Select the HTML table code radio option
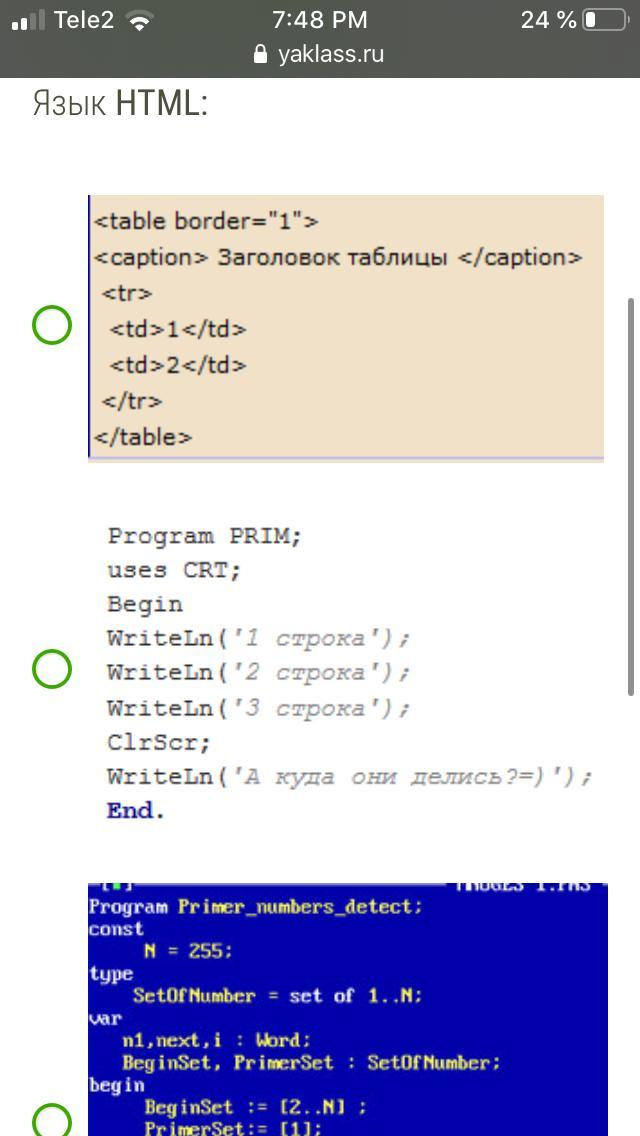This screenshot has height=1136, width=640. (51, 325)
